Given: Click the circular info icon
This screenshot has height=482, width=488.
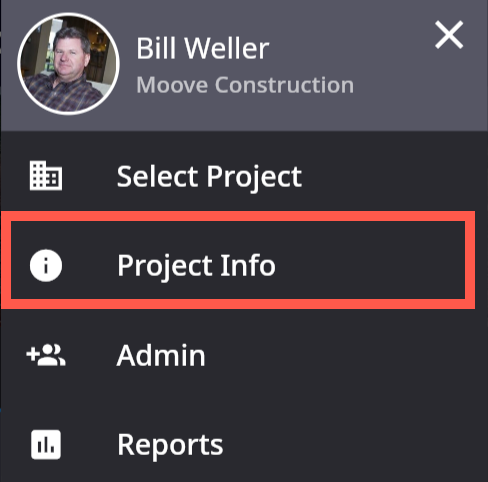Looking at the screenshot, I should pyautogui.click(x=46, y=265).
